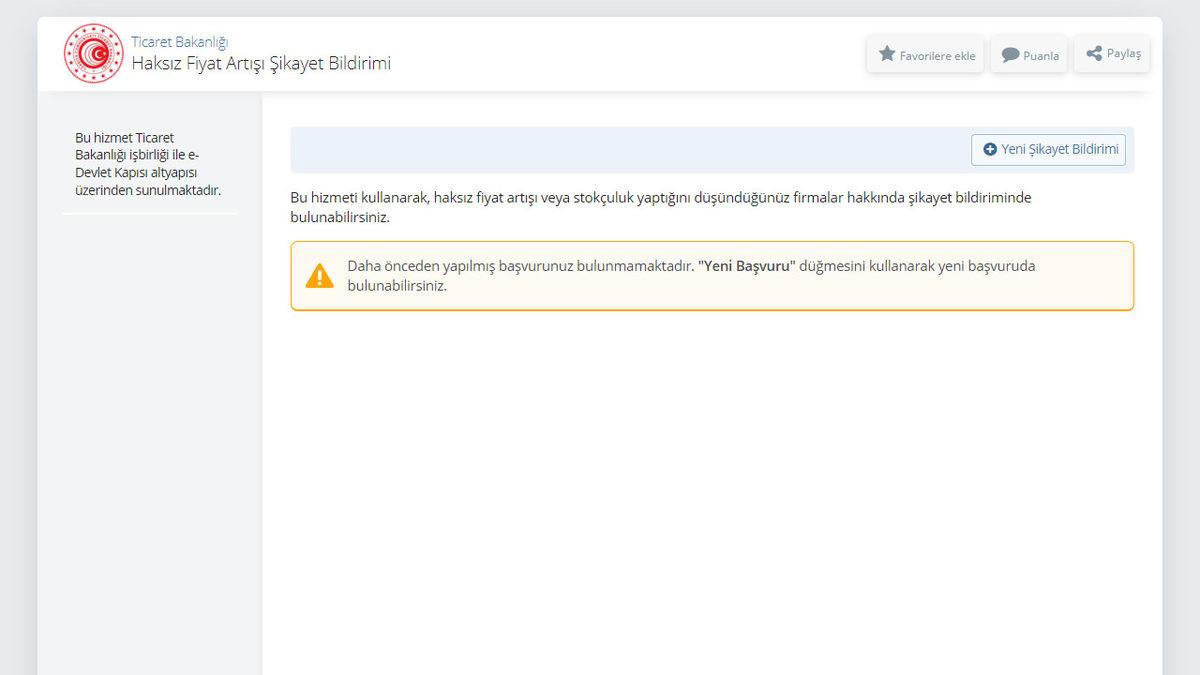Click the divider line under sidebar text

tap(149, 213)
